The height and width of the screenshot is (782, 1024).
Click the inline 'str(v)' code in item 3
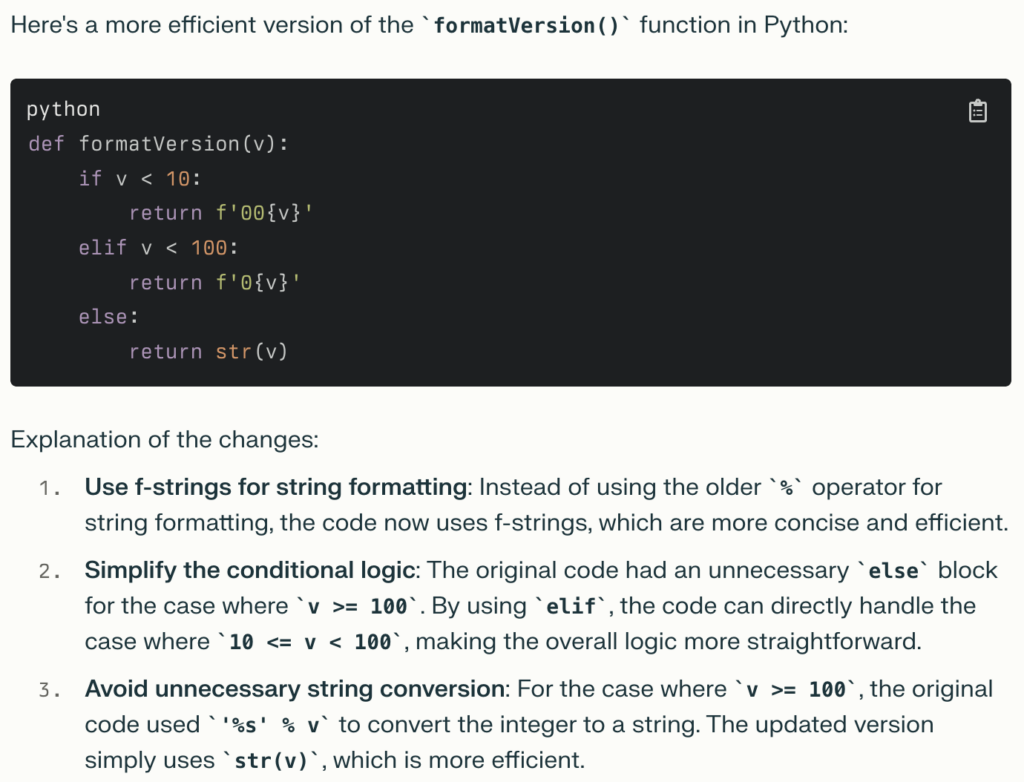273,761
